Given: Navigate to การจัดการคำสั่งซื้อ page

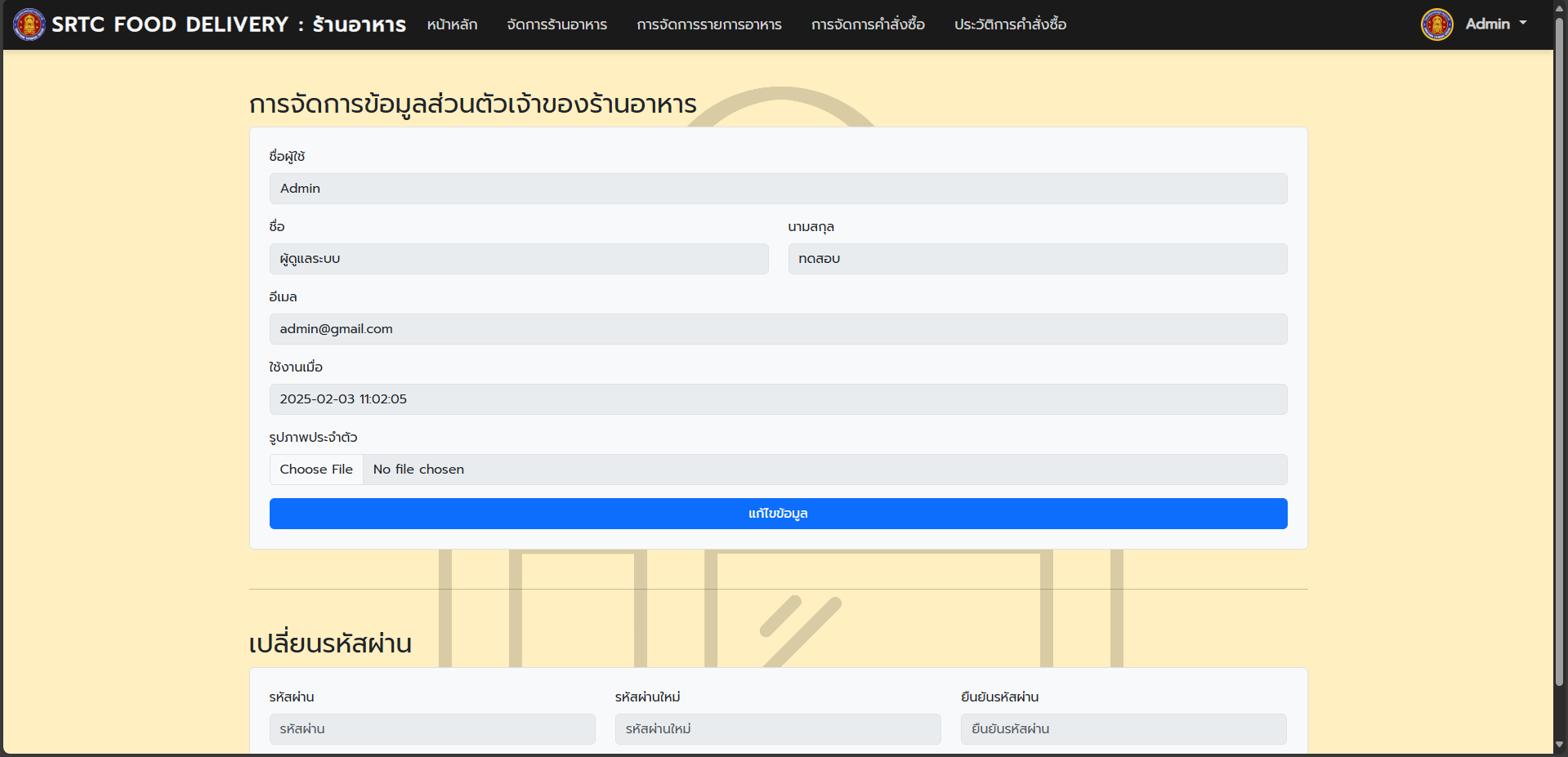Looking at the screenshot, I should pos(868,24).
